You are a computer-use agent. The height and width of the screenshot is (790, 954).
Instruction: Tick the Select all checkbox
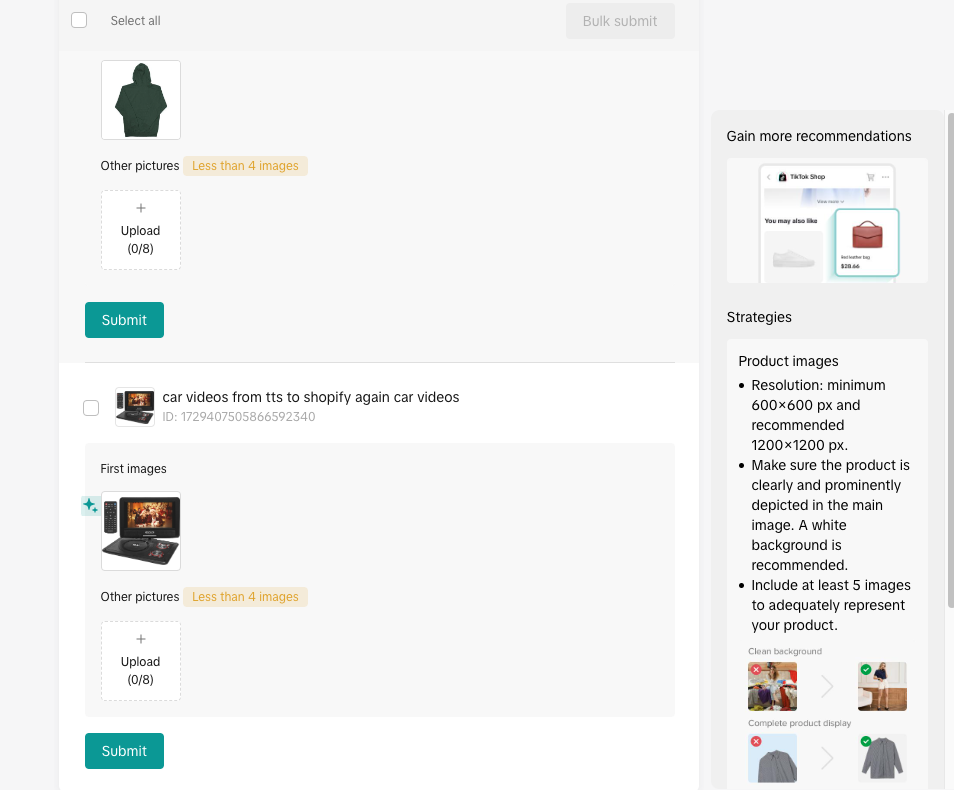click(x=80, y=20)
